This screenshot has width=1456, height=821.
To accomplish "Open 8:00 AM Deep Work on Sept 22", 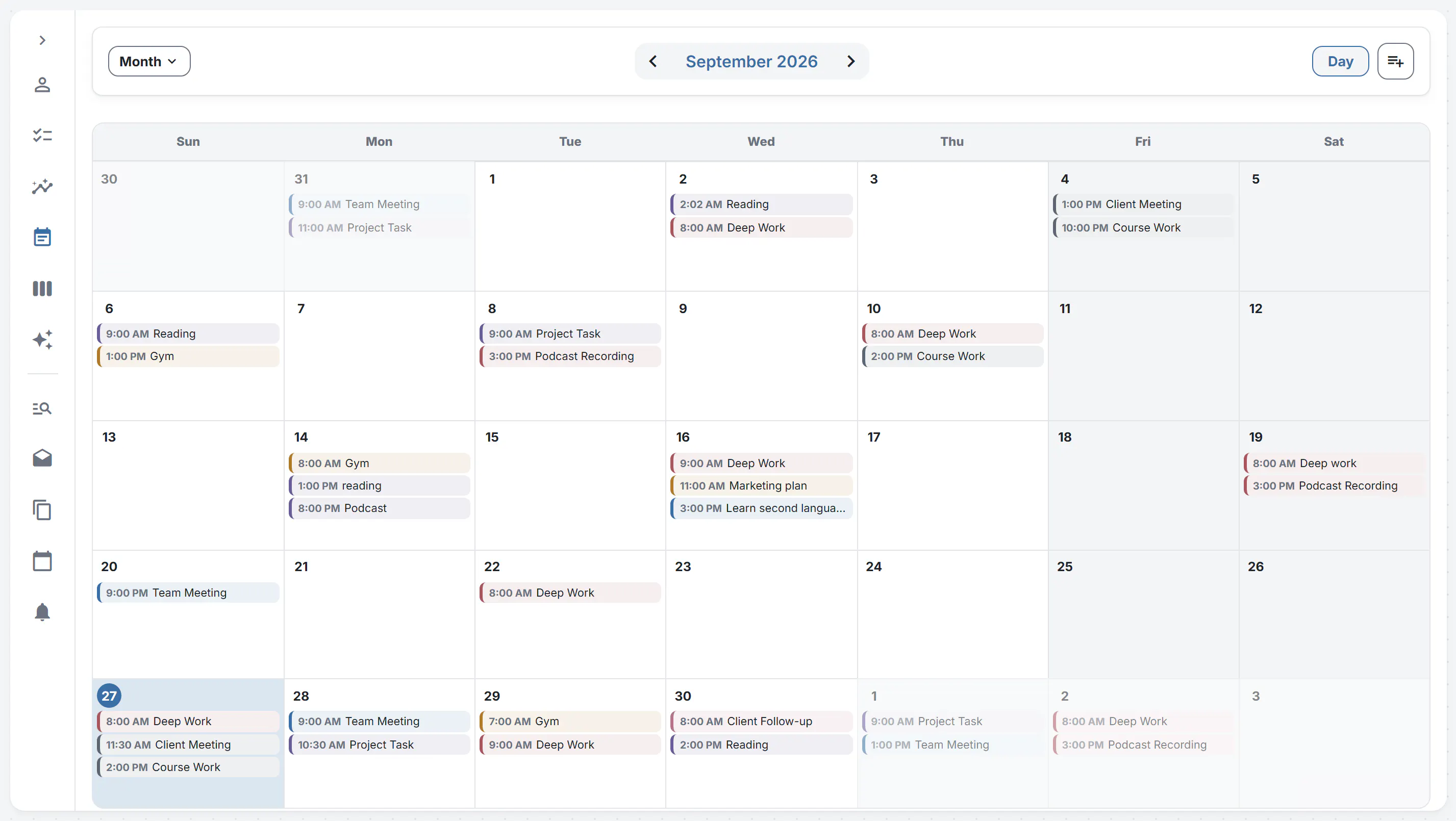I will [570, 593].
